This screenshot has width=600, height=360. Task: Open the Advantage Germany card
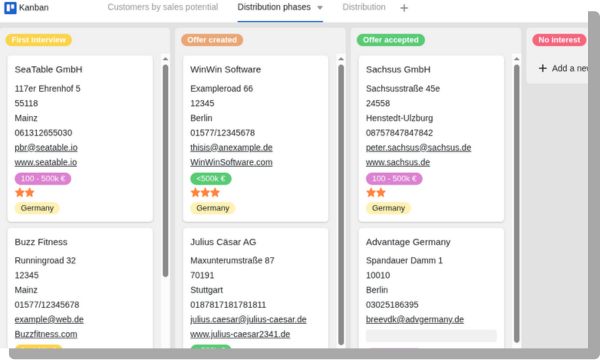431,287
